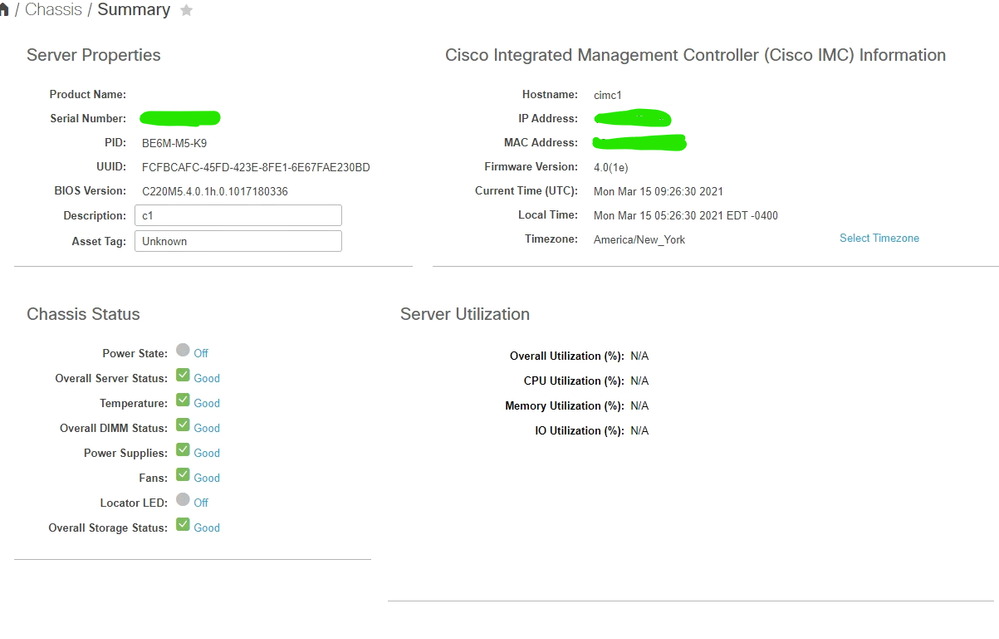Click the Overall DIMM Status green check icon
999x639 pixels.
click(183, 424)
